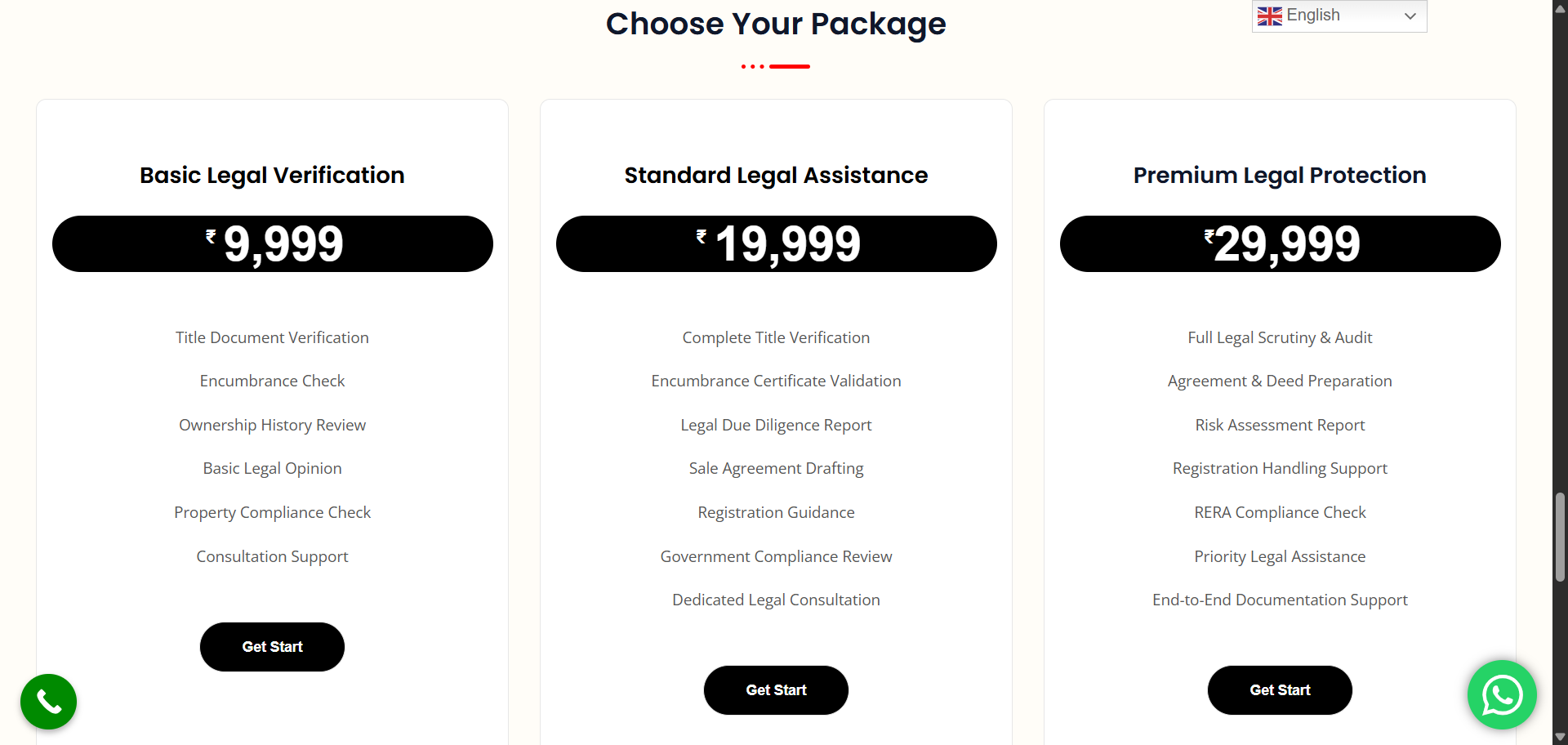Click the ₹9,999 price badge
Screen dimensions: 1568x745
(x=273, y=244)
